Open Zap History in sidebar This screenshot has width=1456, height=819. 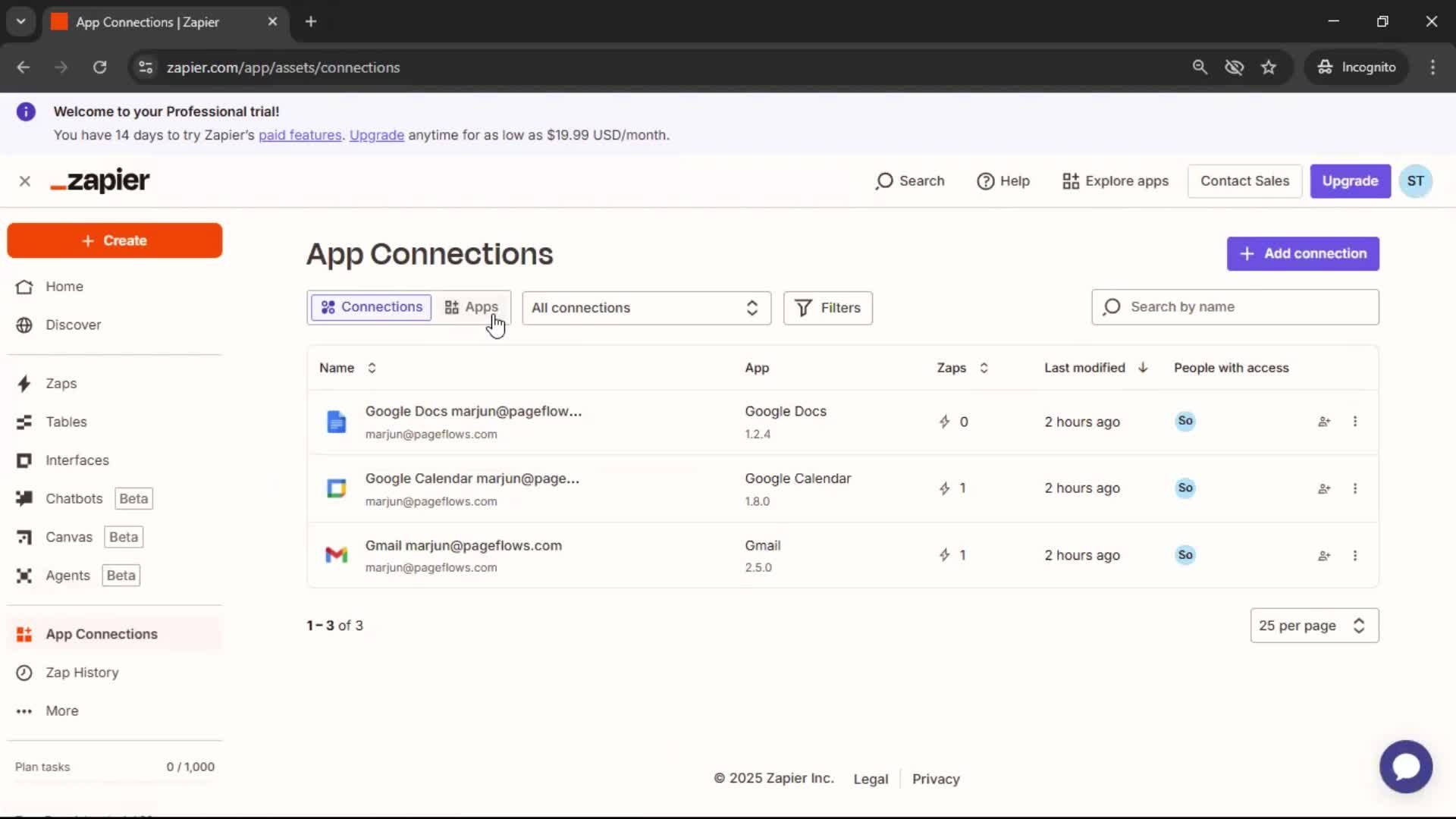click(82, 673)
